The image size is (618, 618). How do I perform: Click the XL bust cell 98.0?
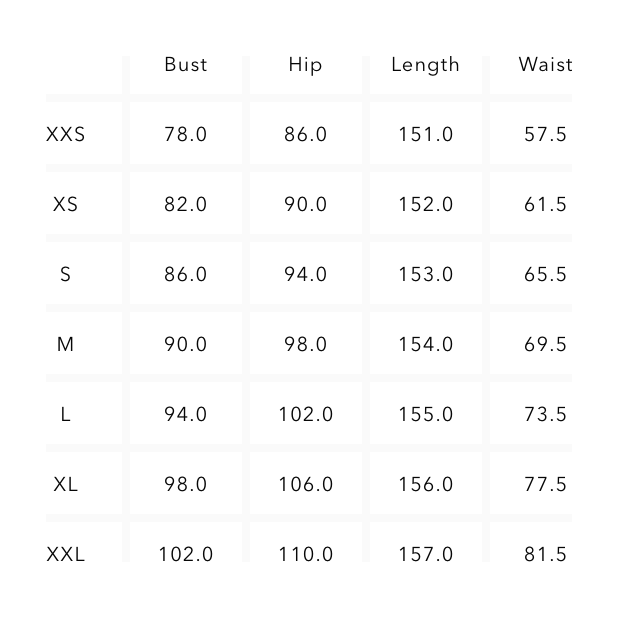coord(186,484)
